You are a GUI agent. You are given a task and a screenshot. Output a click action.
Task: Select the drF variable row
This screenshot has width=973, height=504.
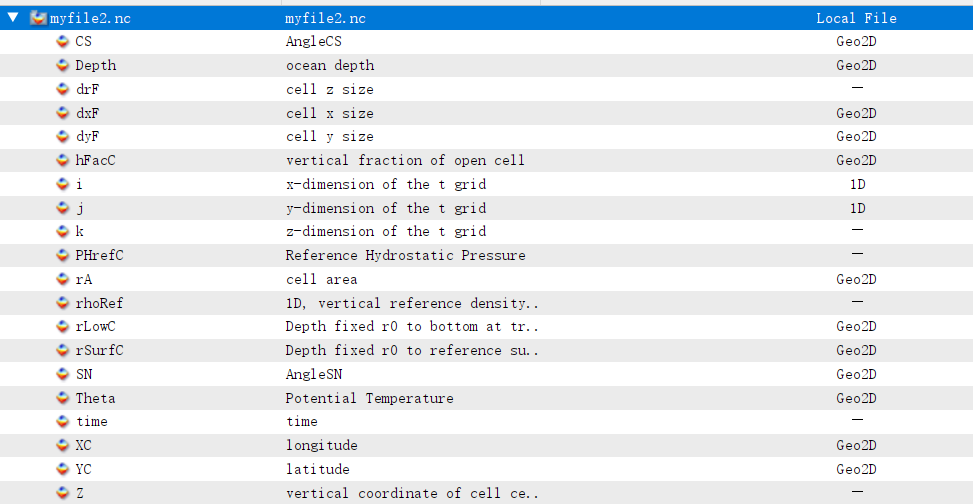click(x=86, y=90)
